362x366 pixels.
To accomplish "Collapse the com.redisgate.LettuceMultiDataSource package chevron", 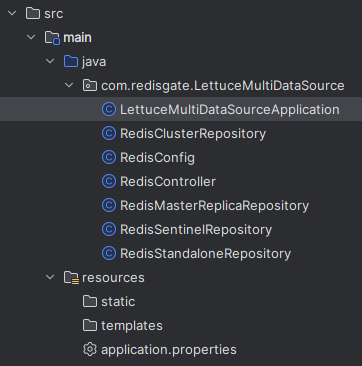I will [69, 85].
